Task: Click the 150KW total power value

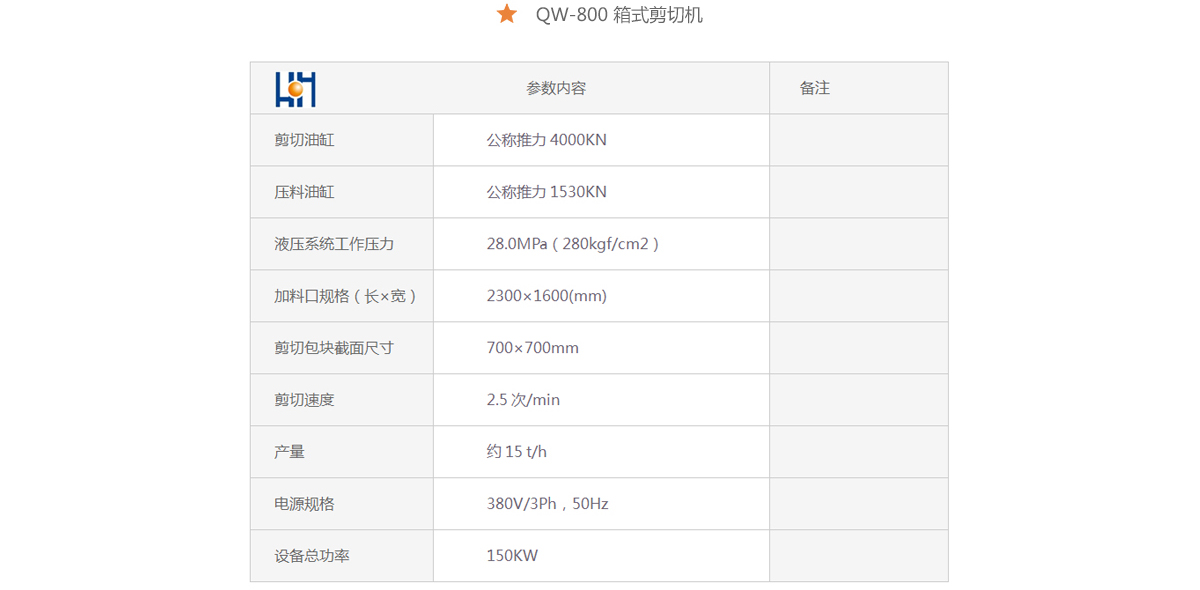Action: point(512,556)
